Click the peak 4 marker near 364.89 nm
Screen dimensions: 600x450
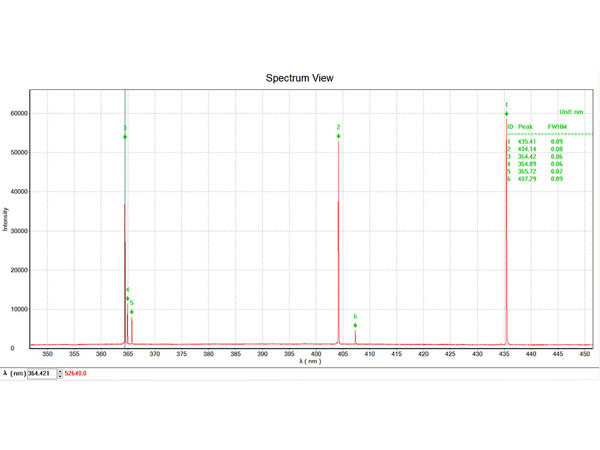127,297
